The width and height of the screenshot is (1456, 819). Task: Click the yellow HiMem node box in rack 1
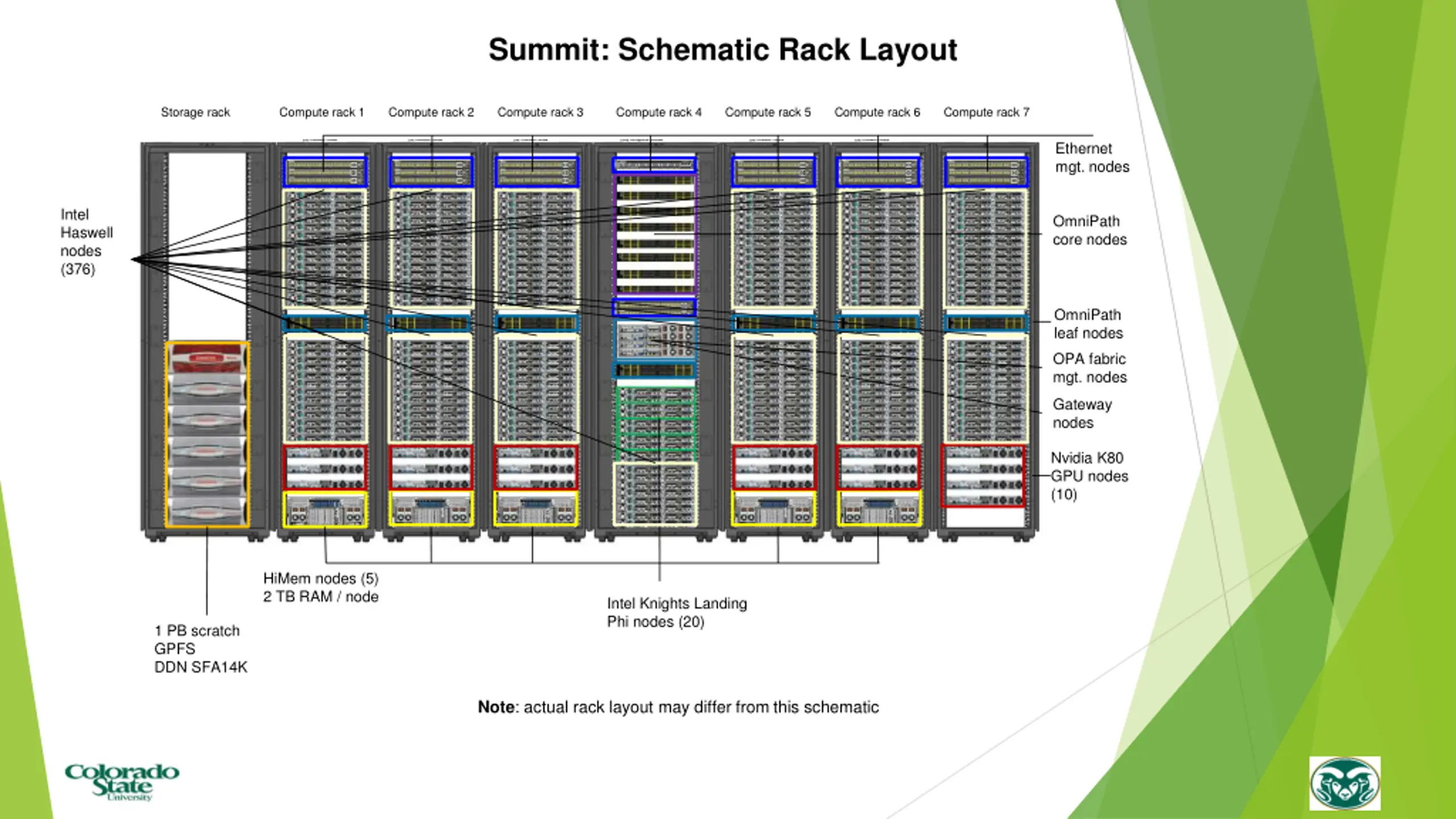click(x=325, y=510)
